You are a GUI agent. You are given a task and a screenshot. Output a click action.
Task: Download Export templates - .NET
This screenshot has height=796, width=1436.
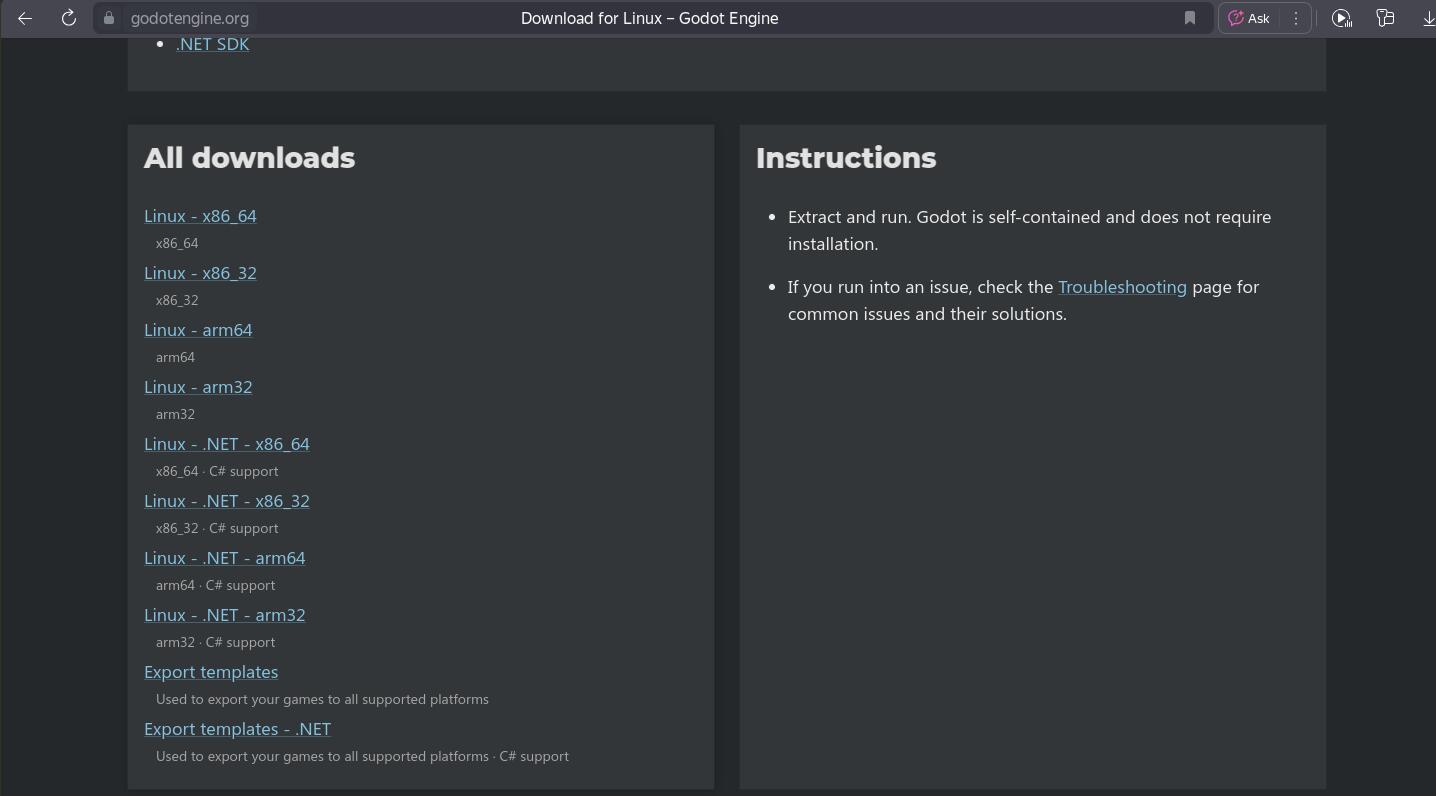237,729
